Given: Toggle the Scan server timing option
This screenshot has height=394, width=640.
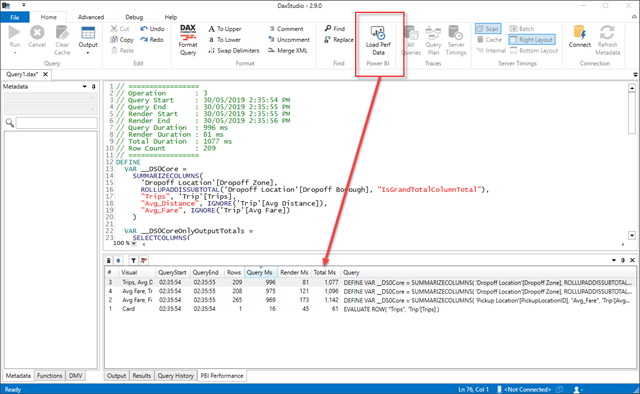Looking at the screenshot, I should pyautogui.click(x=488, y=29).
